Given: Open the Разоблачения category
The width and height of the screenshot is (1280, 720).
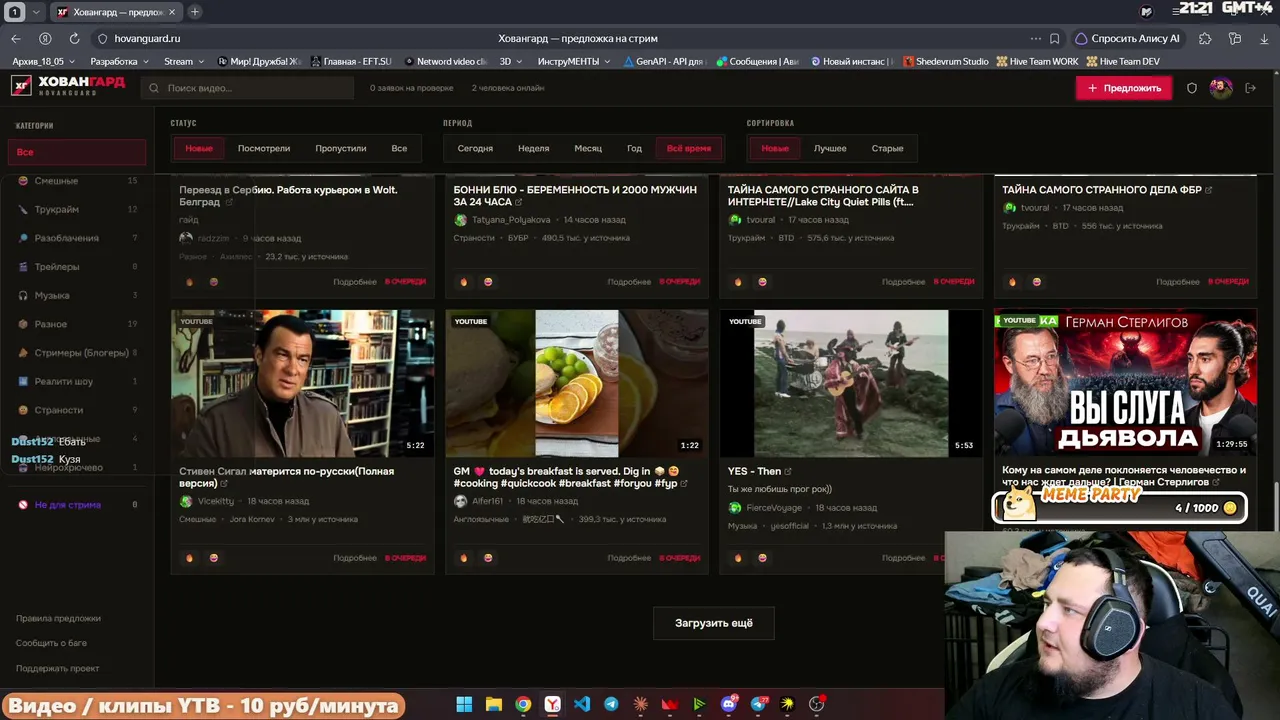Looking at the screenshot, I should [x=77, y=238].
